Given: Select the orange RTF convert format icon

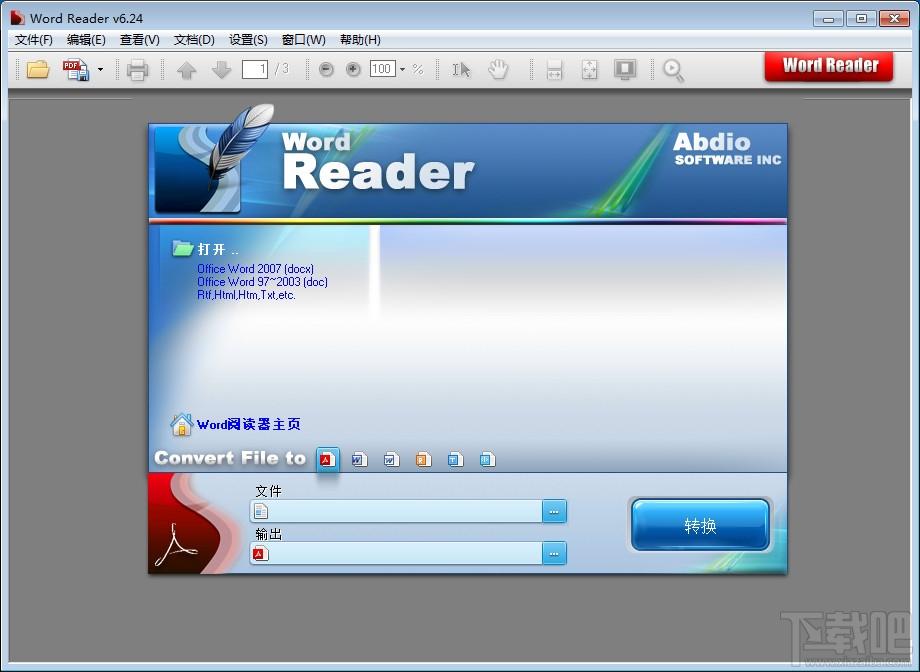Looking at the screenshot, I should [x=423, y=460].
